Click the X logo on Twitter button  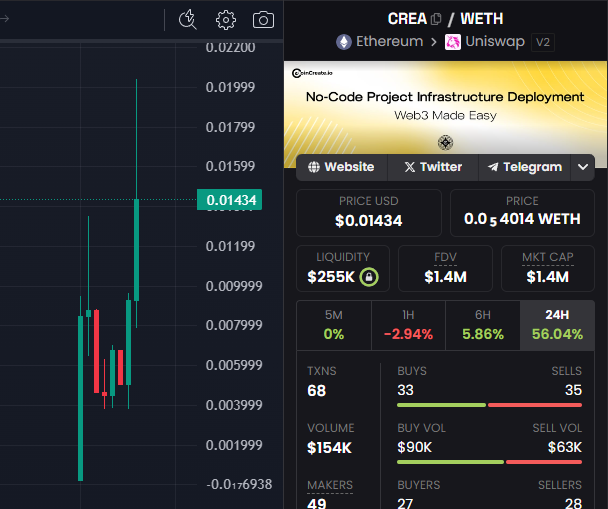(409, 167)
